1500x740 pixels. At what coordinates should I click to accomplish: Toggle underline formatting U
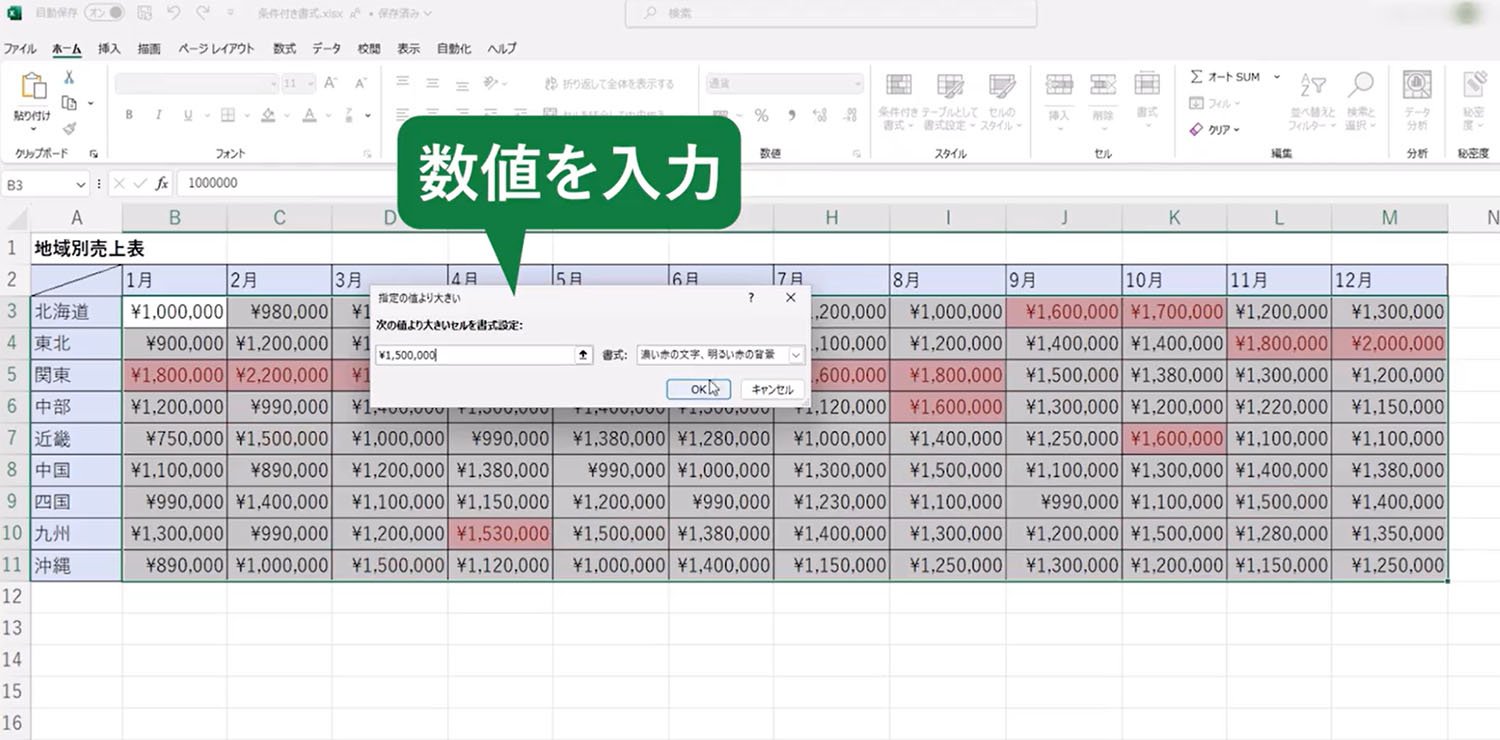click(187, 115)
